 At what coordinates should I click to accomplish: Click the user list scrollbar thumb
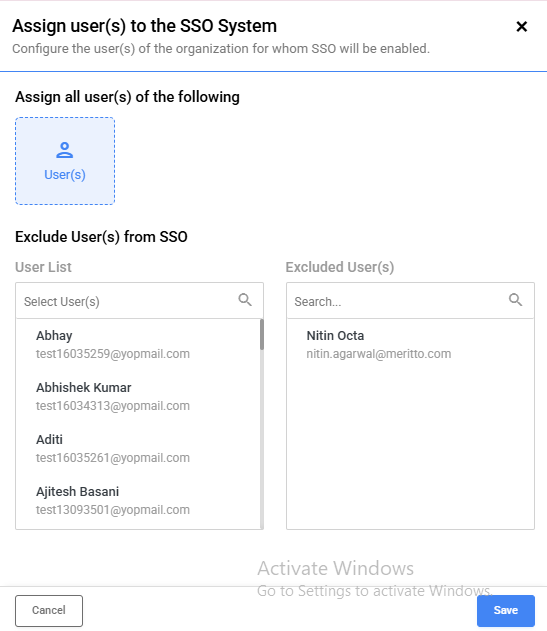(262, 334)
